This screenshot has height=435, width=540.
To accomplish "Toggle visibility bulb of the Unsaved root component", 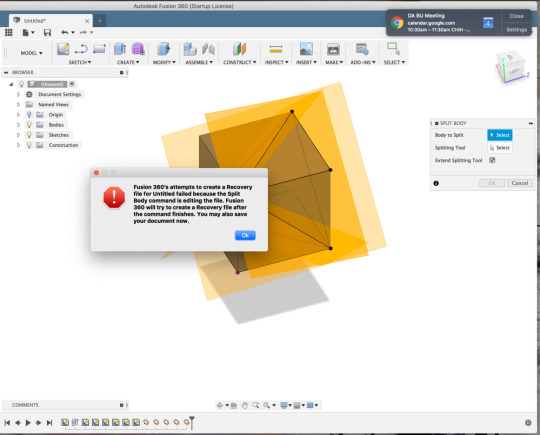I will tap(21, 84).
